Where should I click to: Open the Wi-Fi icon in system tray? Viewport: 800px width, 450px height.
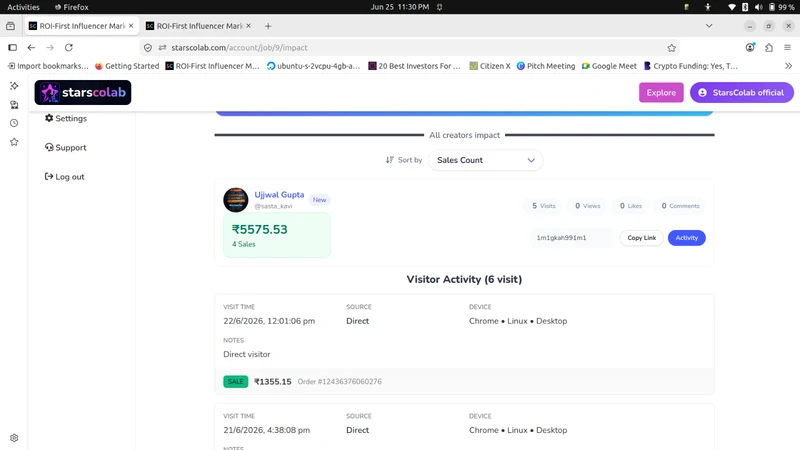pyautogui.click(x=732, y=7)
